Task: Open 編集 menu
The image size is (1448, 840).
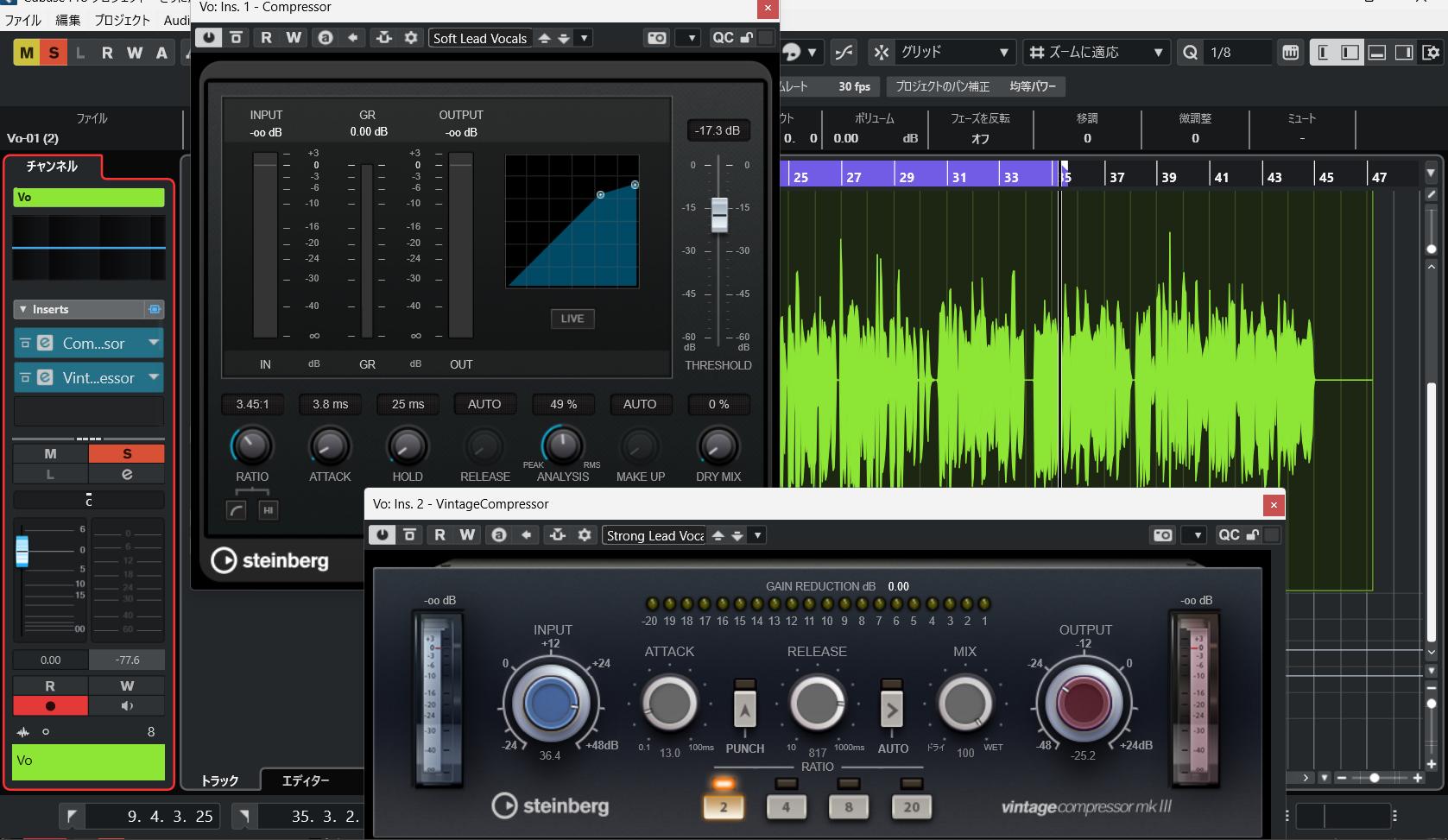Action: click(x=68, y=20)
